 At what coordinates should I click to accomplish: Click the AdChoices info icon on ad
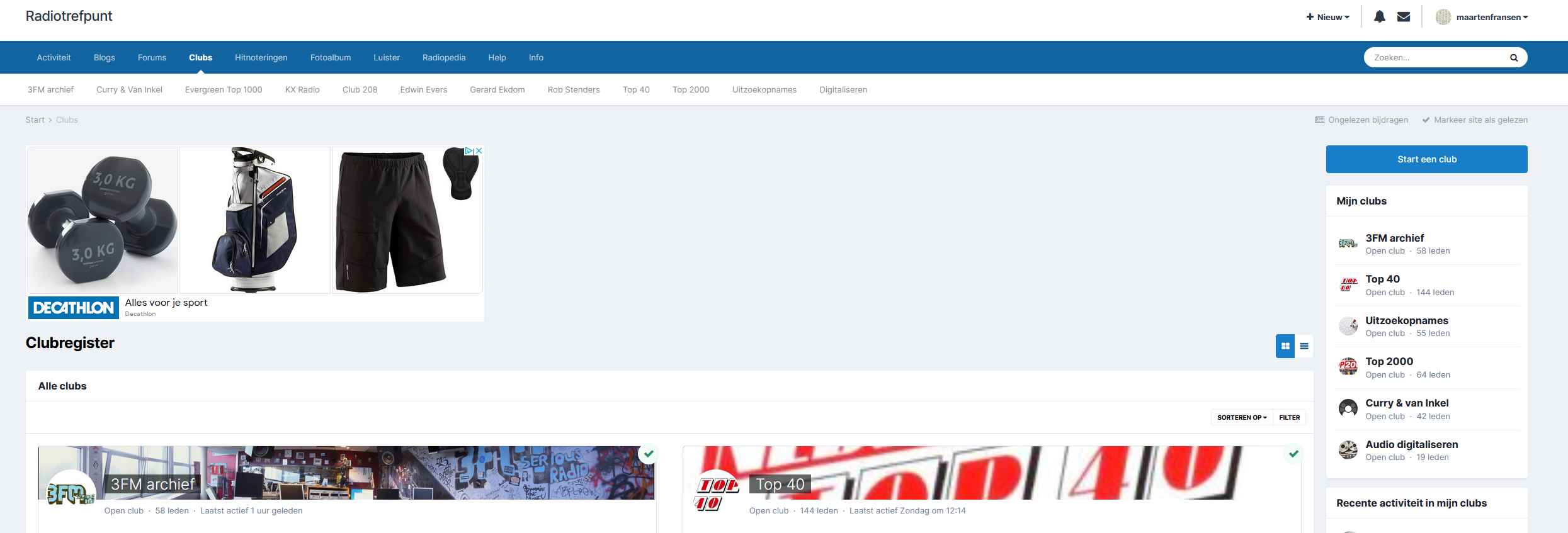tap(469, 151)
